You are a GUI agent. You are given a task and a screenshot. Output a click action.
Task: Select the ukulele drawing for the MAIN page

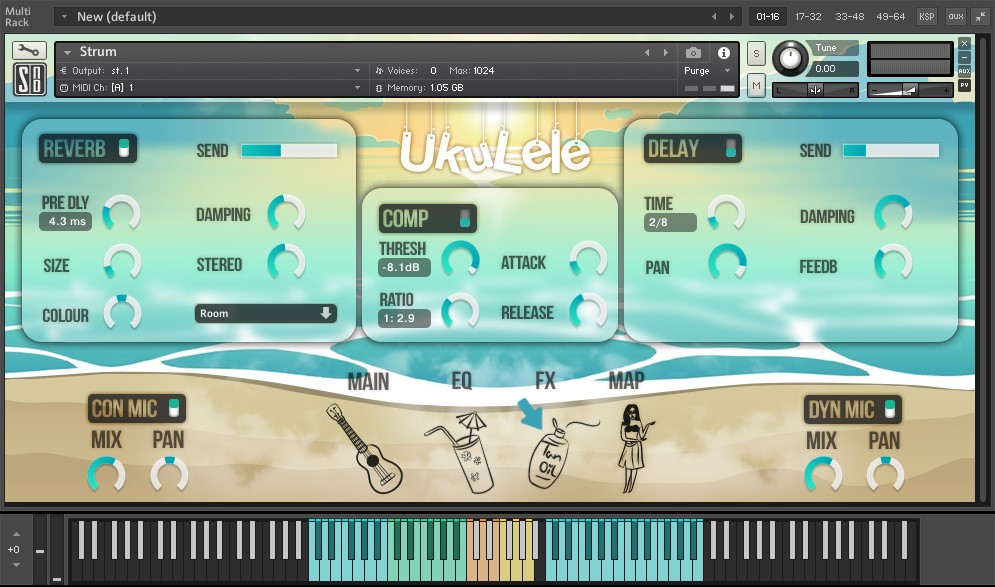tap(366, 452)
